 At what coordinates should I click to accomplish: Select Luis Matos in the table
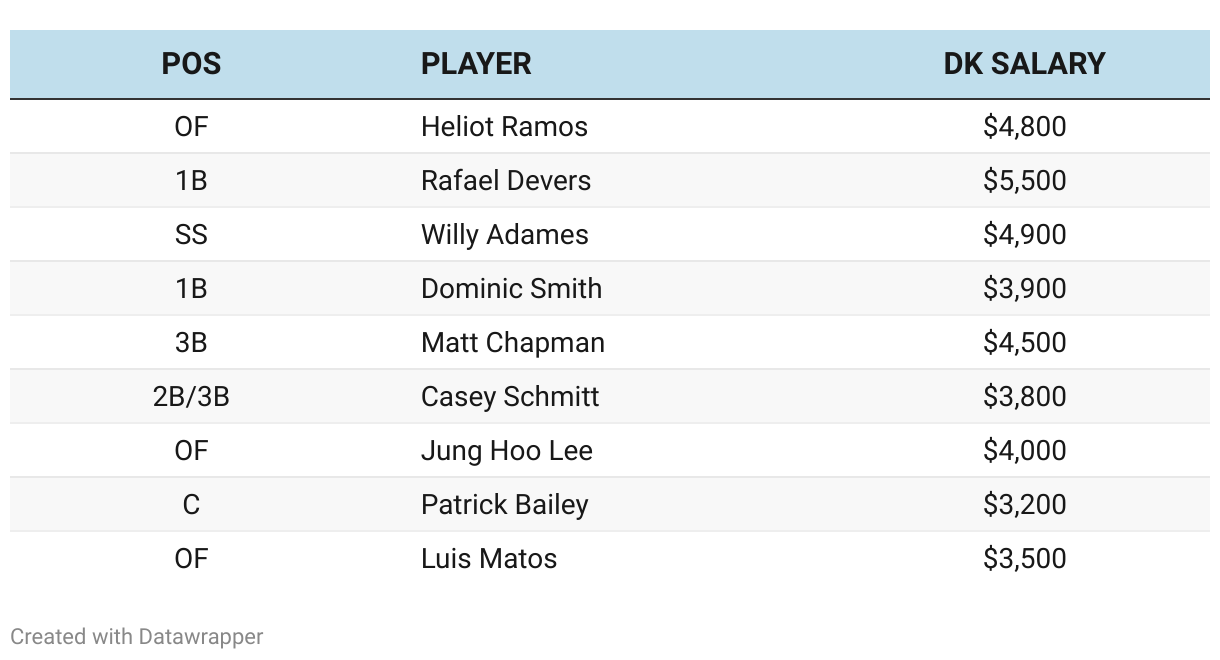[489, 558]
